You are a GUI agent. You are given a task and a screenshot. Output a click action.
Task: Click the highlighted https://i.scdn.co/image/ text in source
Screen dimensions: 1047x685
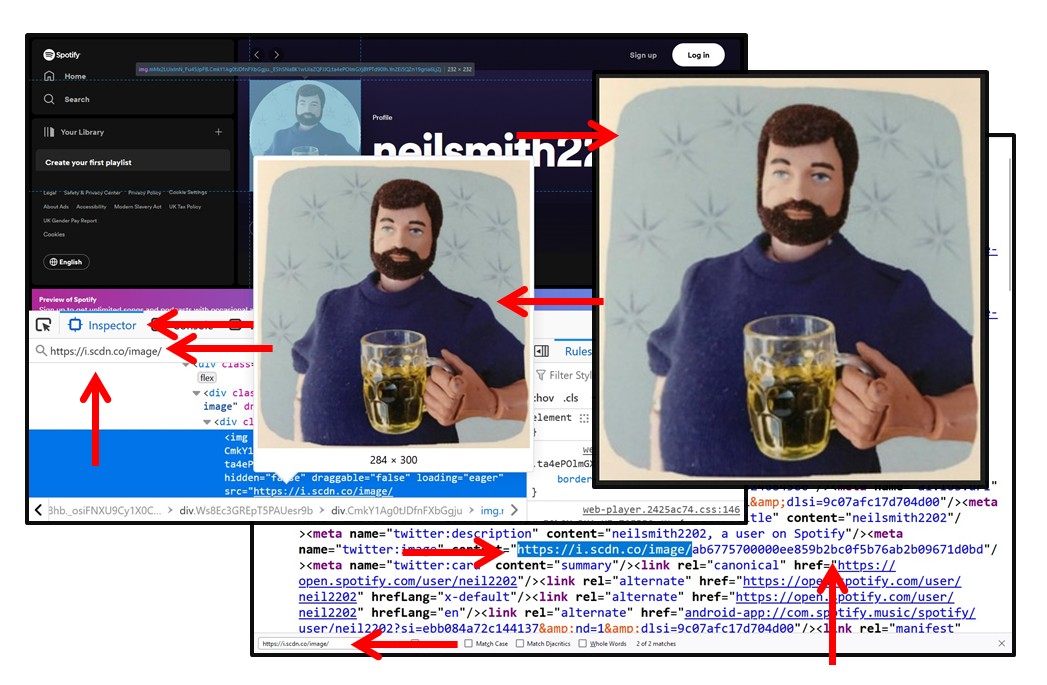coord(604,549)
